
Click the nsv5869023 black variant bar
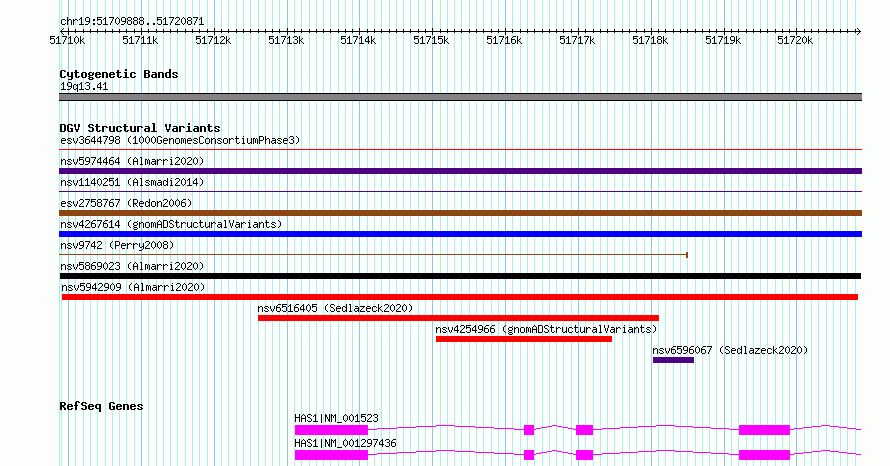pyautogui.click(x=460, y=276)
